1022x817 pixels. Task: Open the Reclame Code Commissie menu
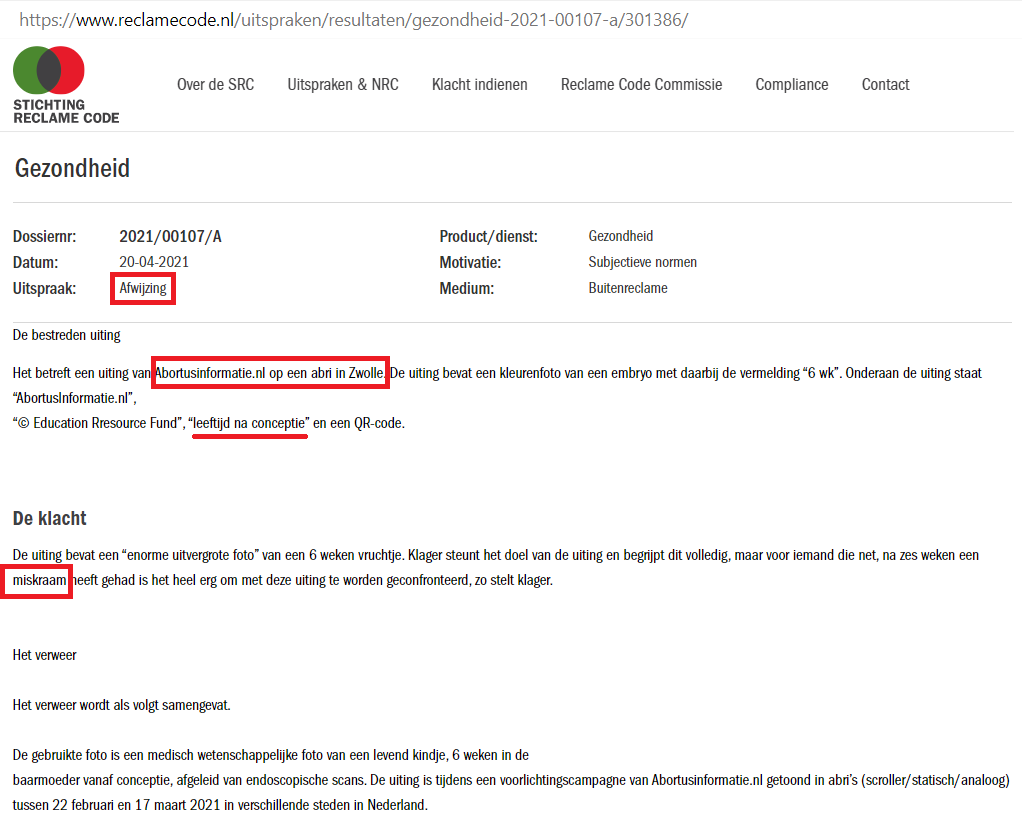click(641, 85)
